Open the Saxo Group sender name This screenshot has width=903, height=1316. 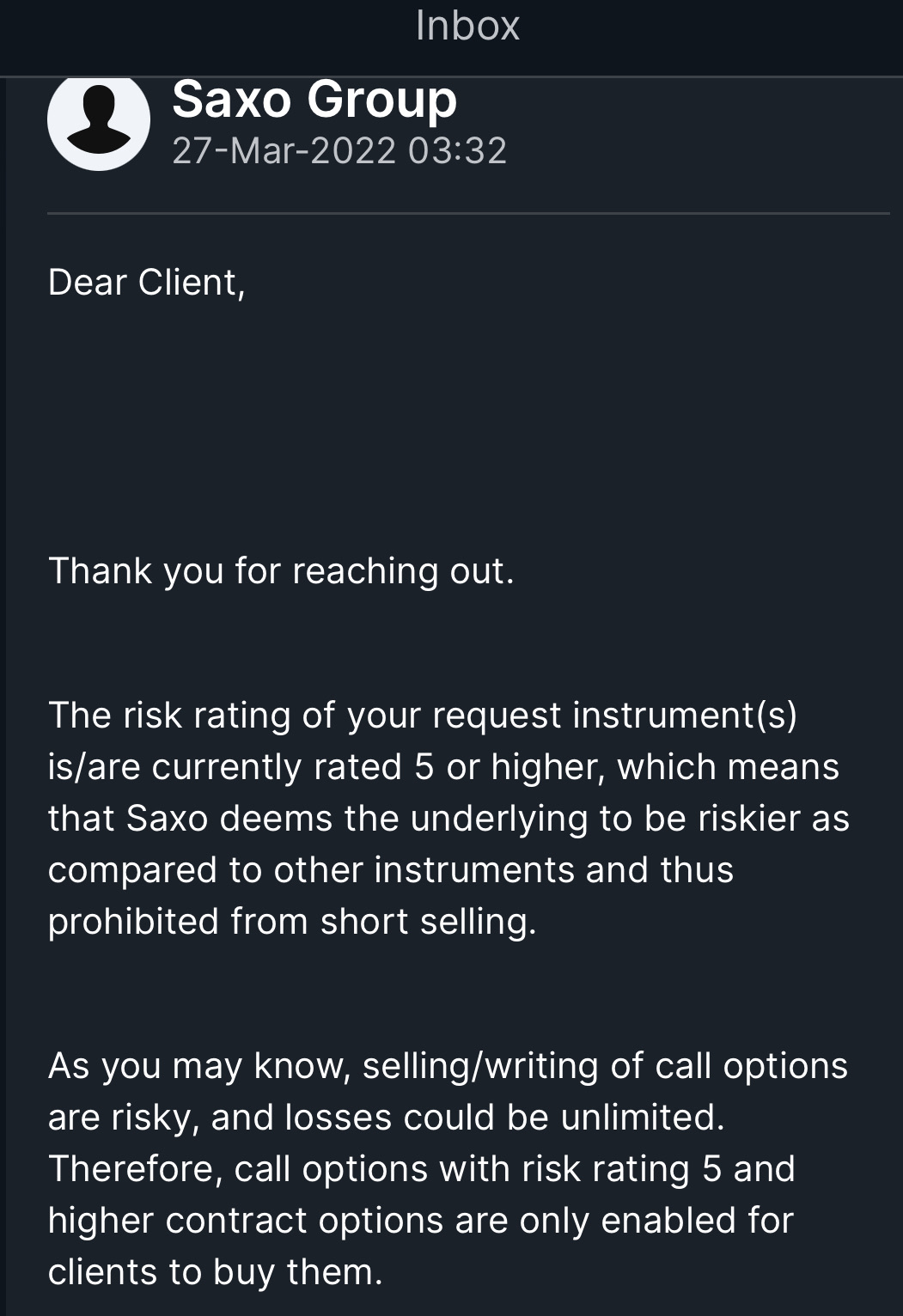pos(314,100)
